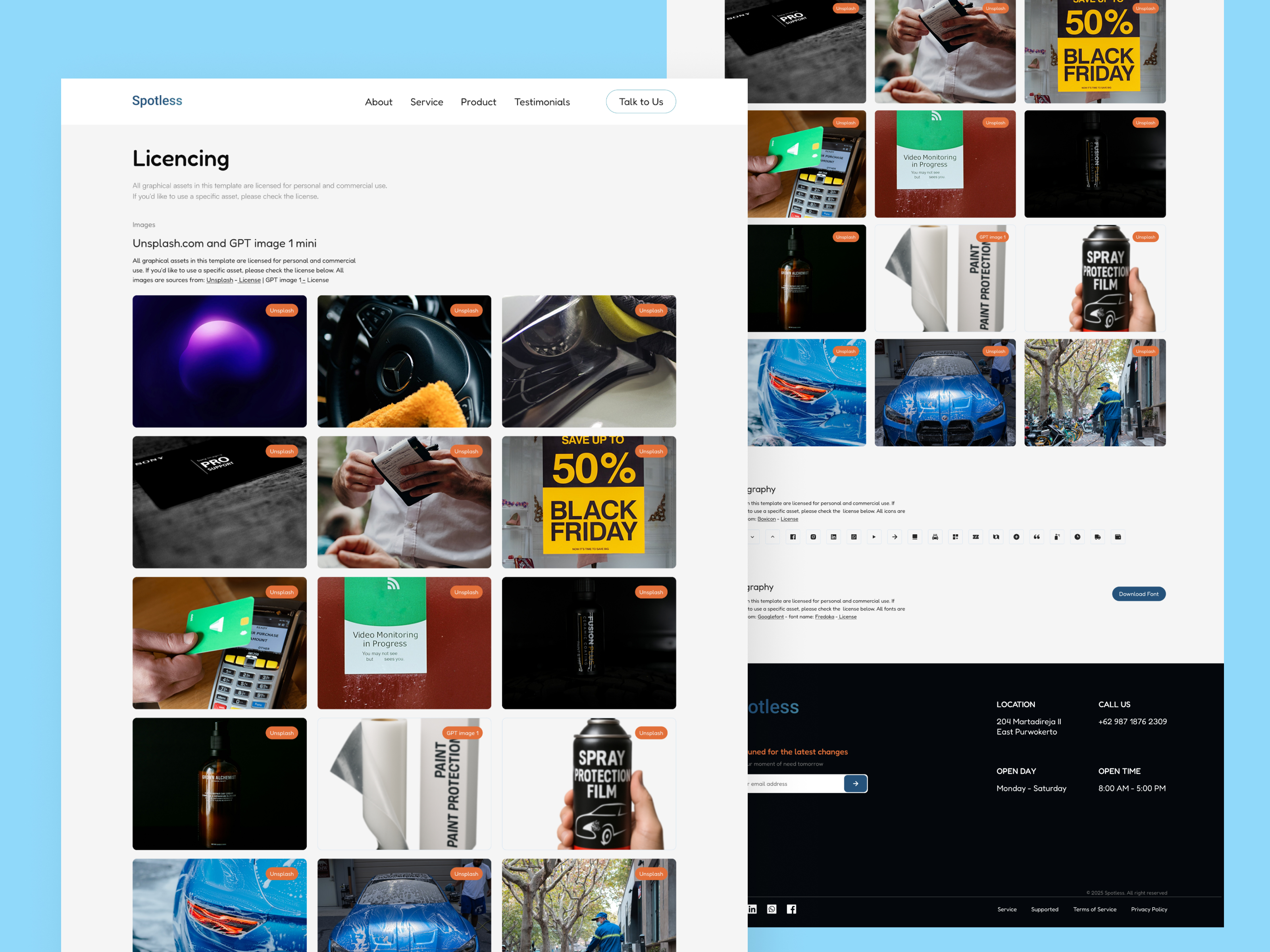Click the email address input field
This screenshot has height=952, width=1270.
point(795,783)
